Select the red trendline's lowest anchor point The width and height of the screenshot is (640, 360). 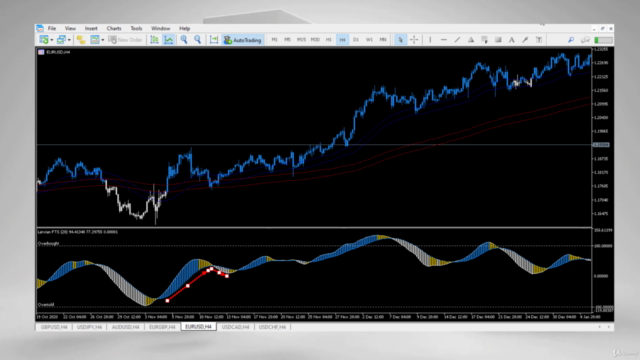pos(167,301)
